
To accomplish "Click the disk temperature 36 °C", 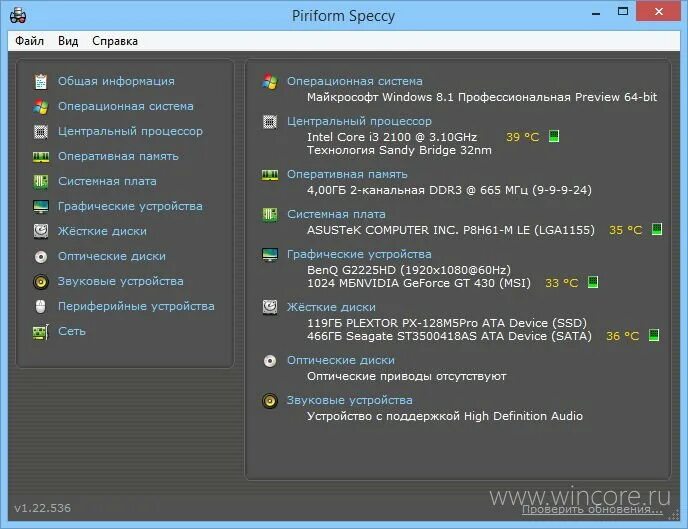I will (623, 336).
